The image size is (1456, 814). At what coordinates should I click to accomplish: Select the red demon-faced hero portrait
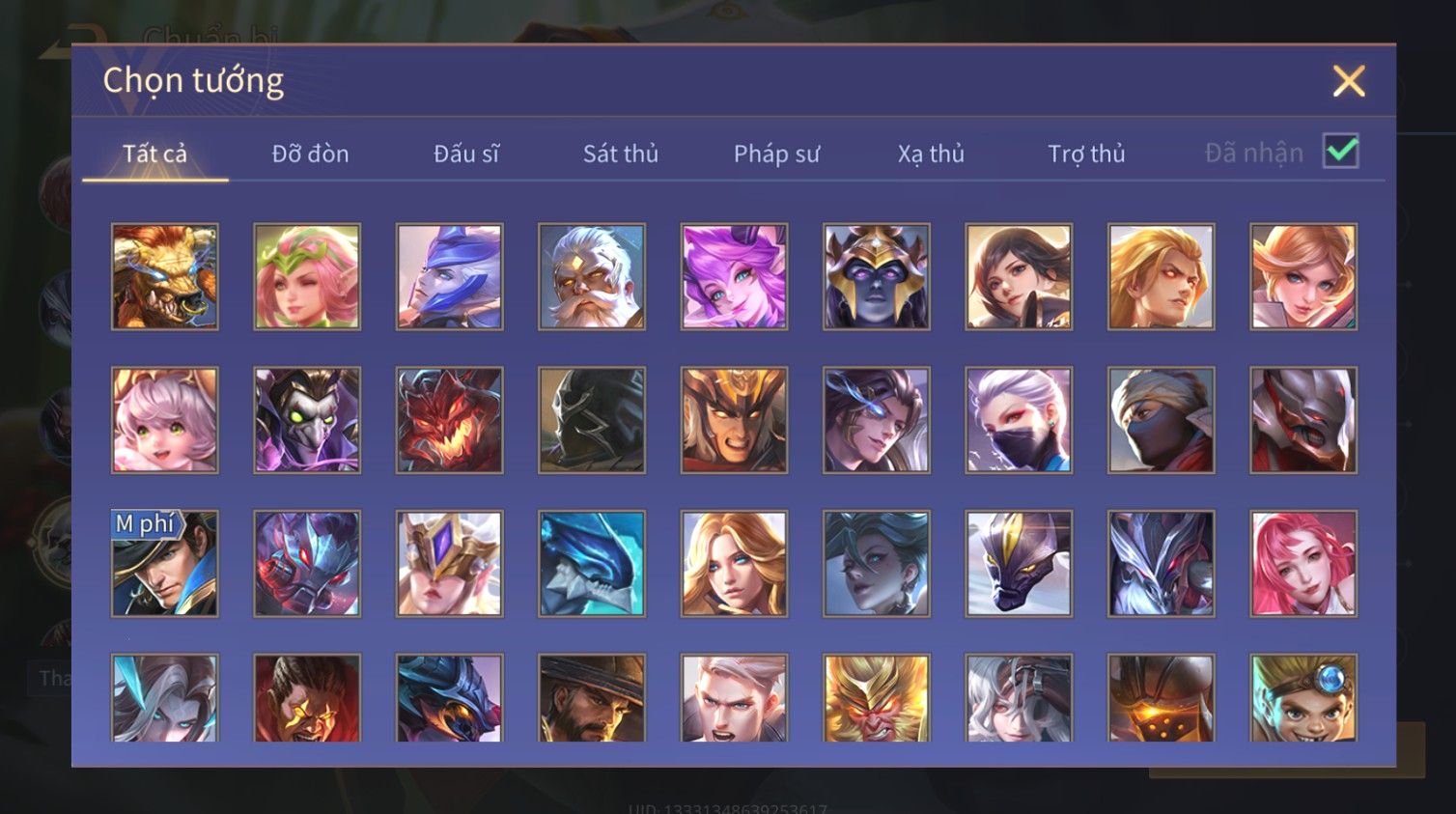coord(449,420)
